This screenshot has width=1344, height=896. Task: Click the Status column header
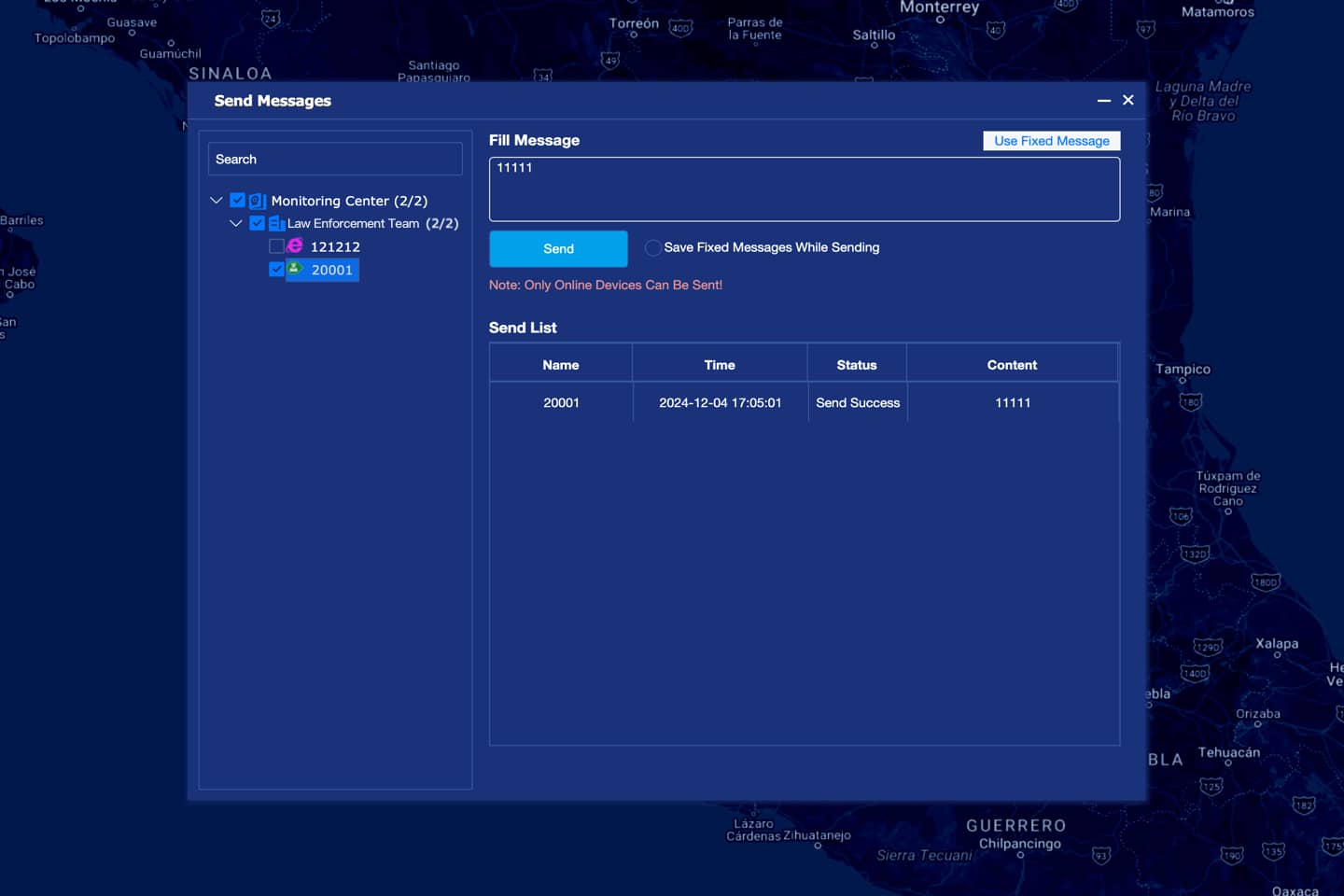coord(856,365)
